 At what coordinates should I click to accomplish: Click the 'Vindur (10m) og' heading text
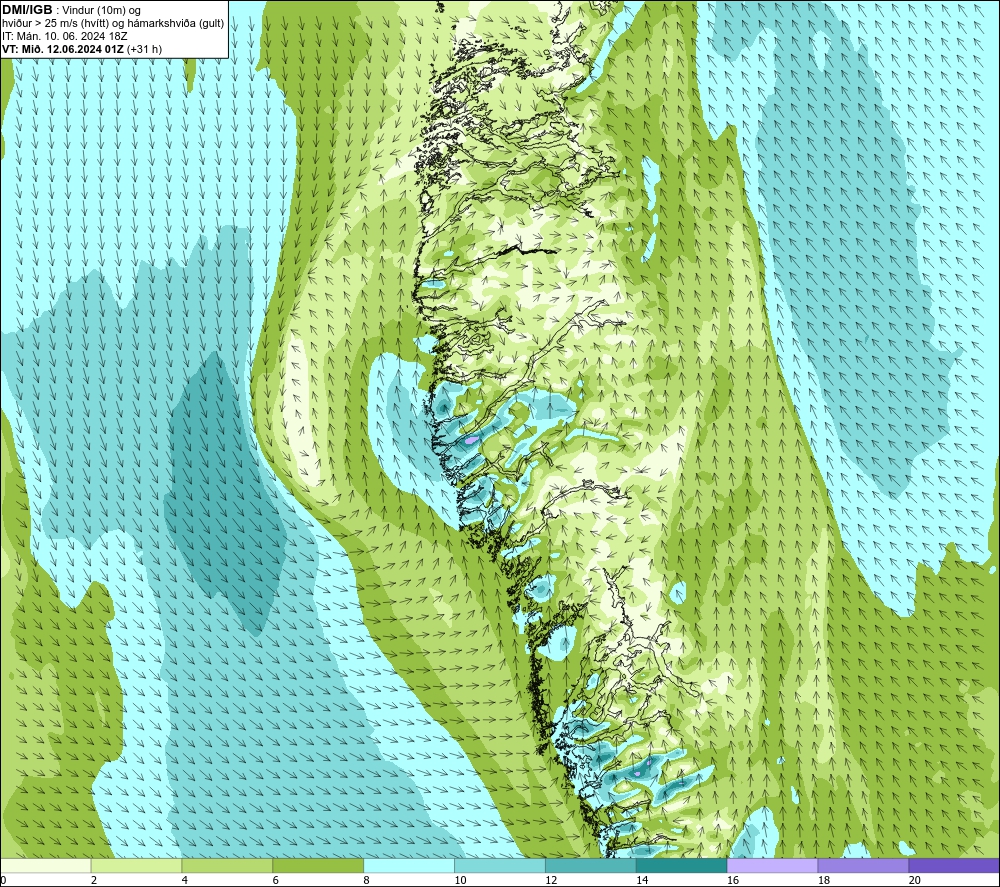[101, 10]
